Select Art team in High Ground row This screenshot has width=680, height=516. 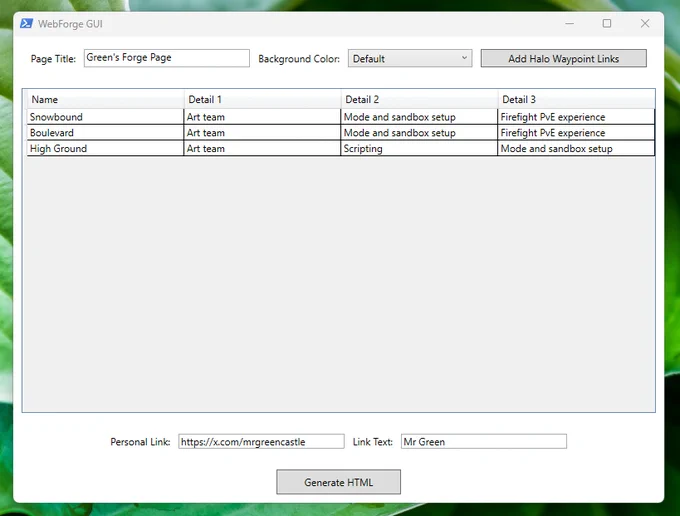point(262,148)
